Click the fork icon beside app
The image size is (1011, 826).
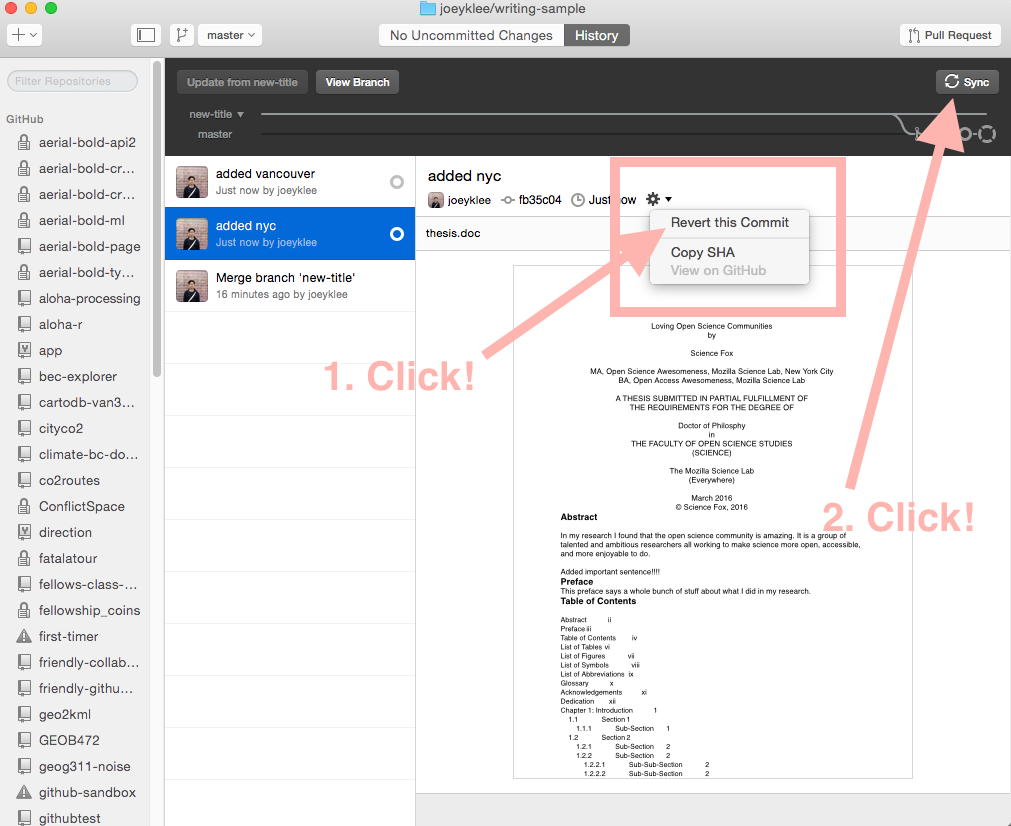[24, 350]
